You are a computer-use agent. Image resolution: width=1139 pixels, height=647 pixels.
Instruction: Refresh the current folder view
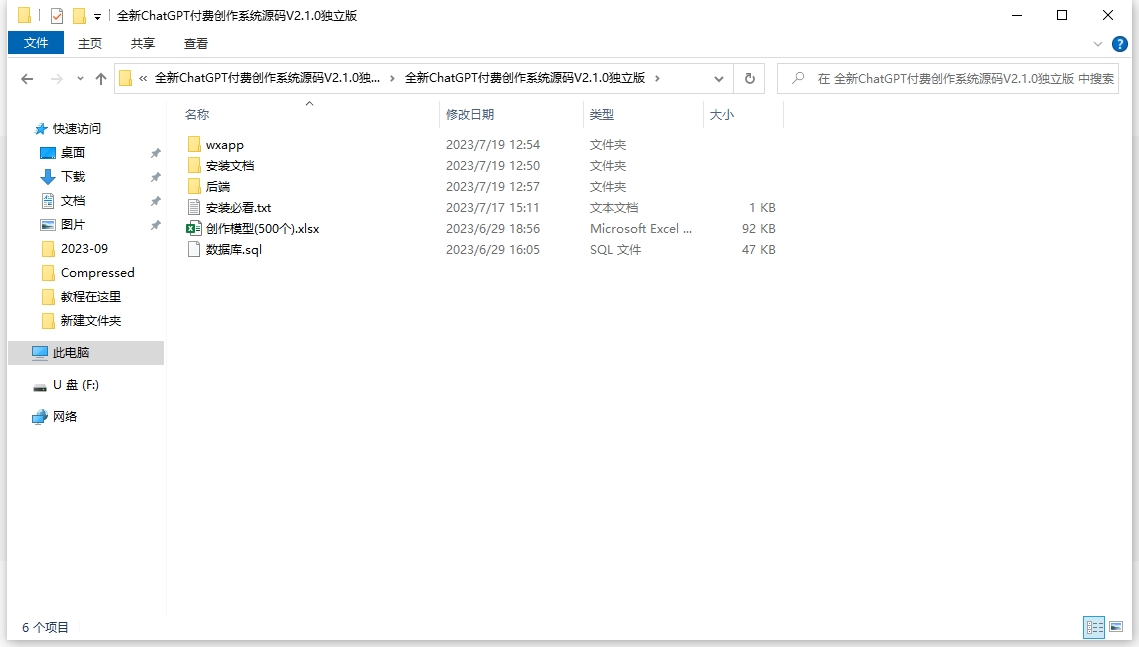750,78
